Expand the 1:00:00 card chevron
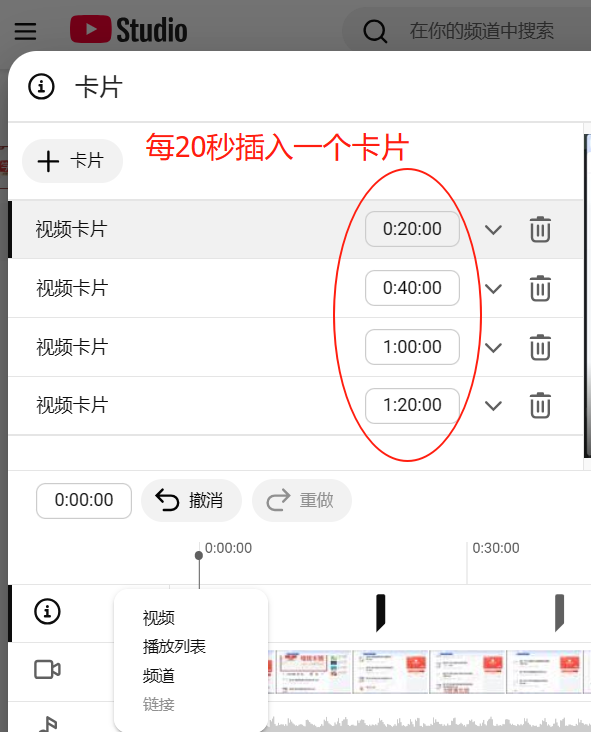This screenshot has height=732, width=591. click(x=493, y=347)
